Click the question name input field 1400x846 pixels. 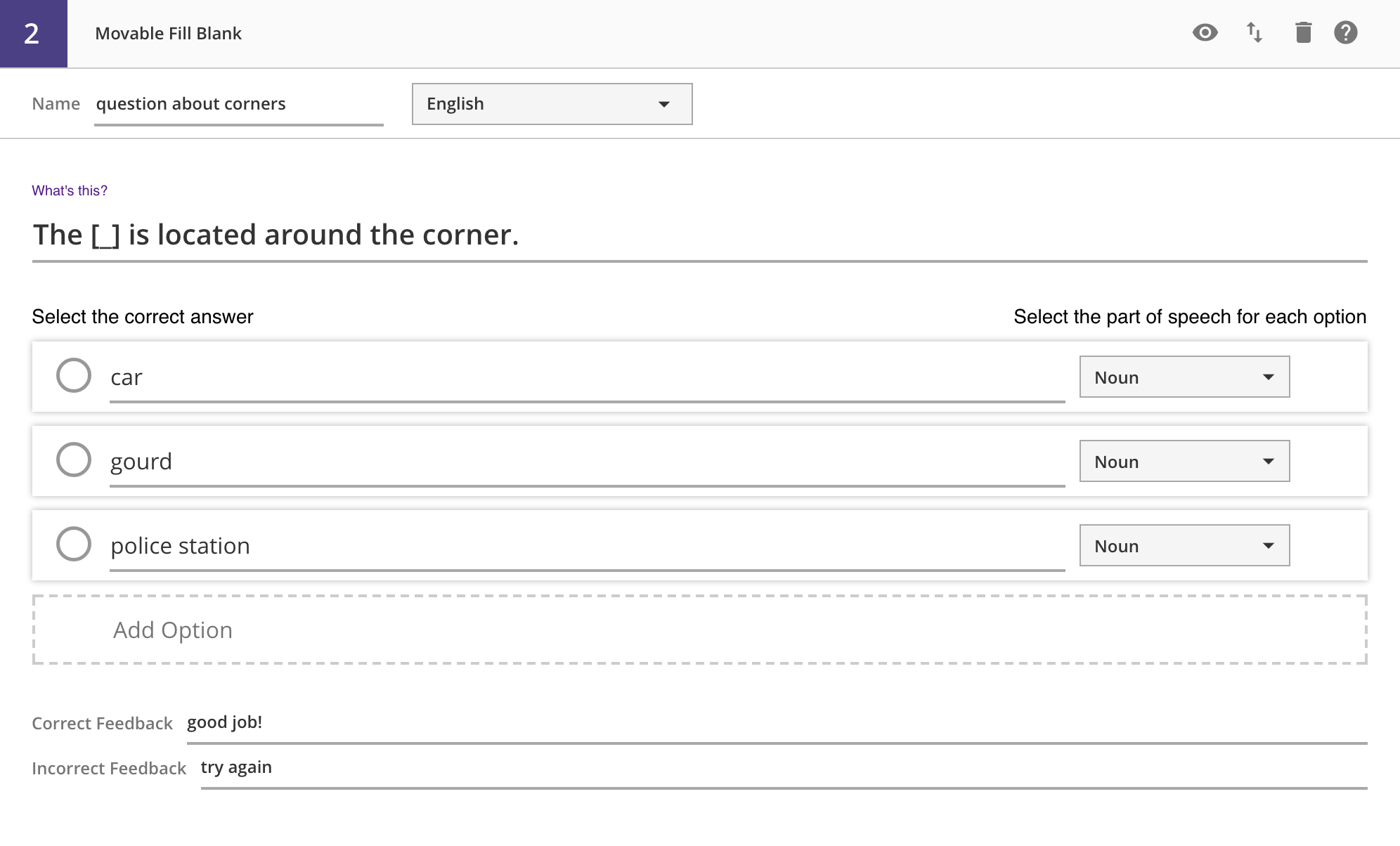(238, 104)
